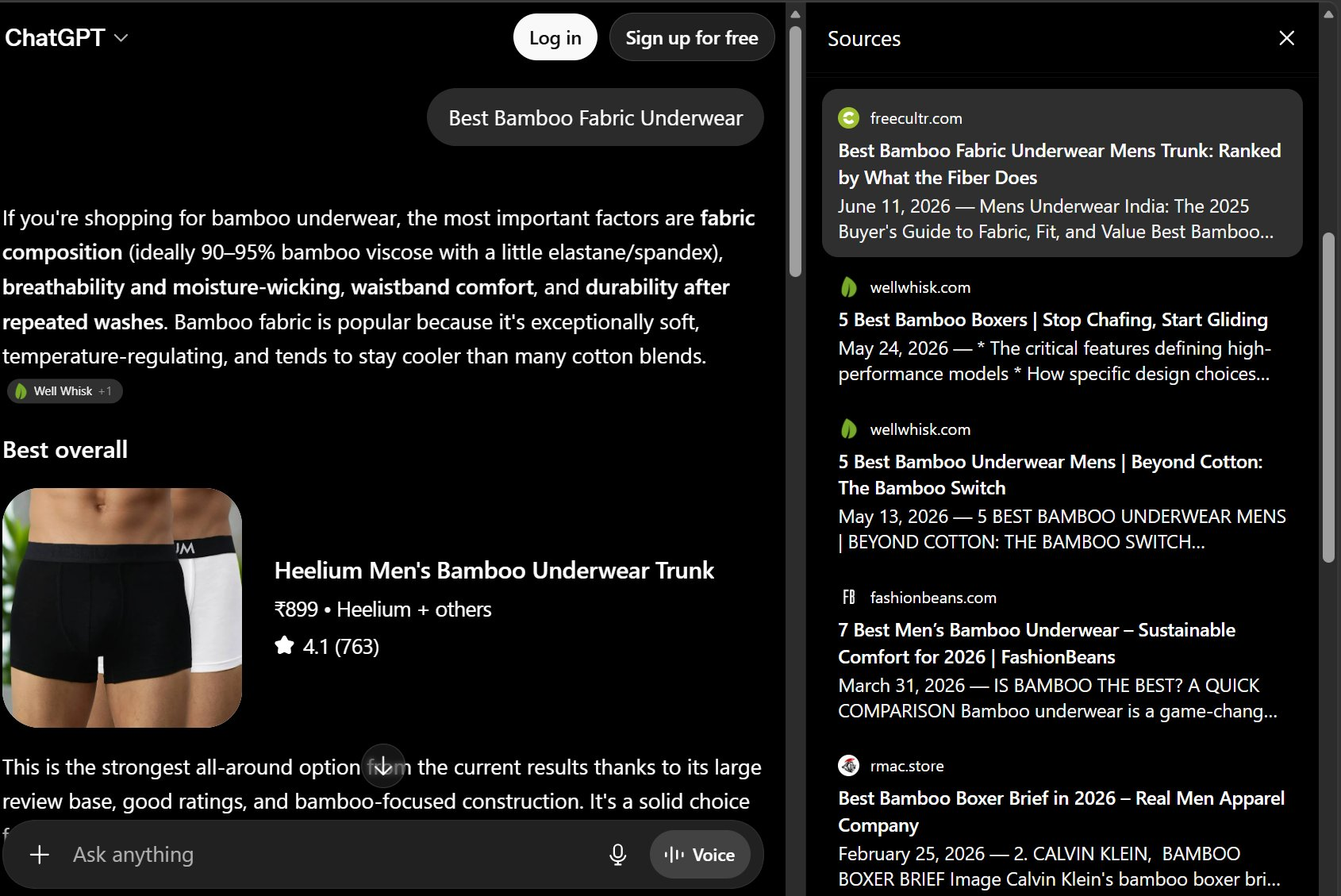Open Best Bamboo Boxer Brief in 2026 article
Image resolution: width=1341 pixels, height=896 pixels.
(1061, 811)
